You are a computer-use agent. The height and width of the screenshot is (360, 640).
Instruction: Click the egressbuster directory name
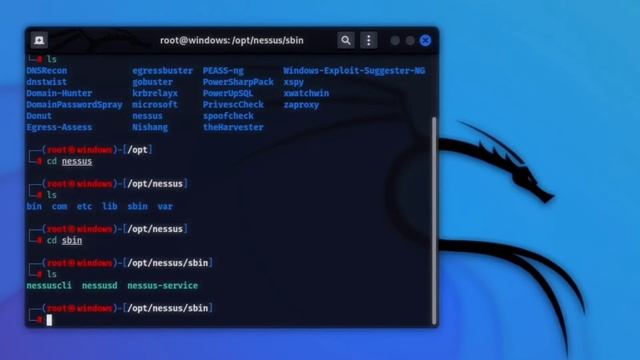click(162, 71)
